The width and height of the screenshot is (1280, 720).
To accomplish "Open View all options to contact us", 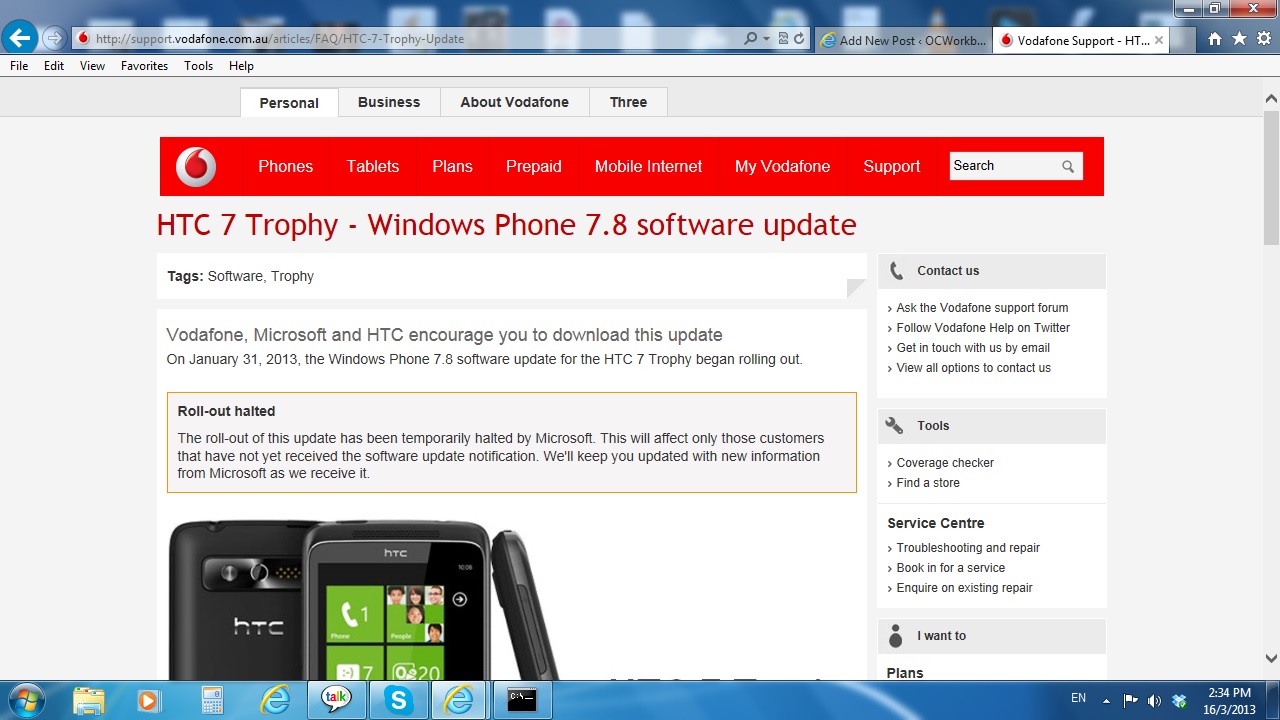I will pos(973,368).
